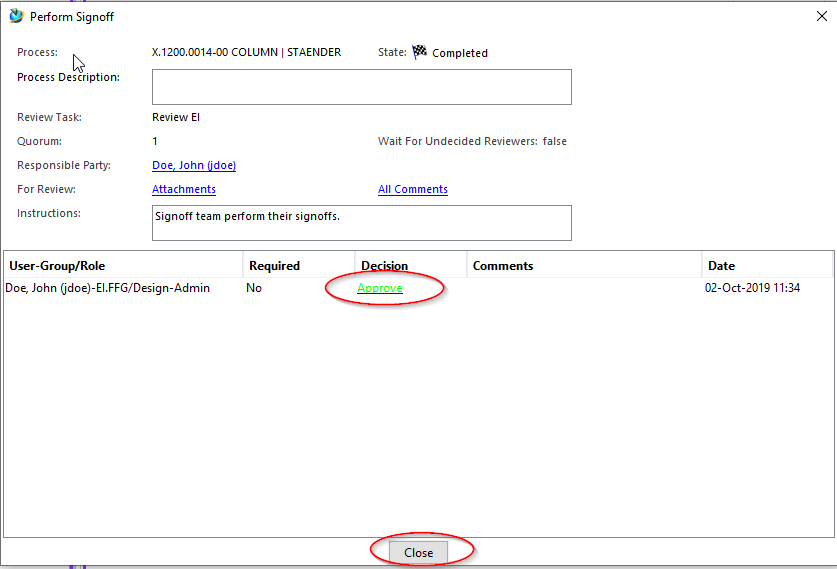Viewport: 837px width, 569px height.
Task: Click inside the Process Description text box
Action: [x=361, y=87]
